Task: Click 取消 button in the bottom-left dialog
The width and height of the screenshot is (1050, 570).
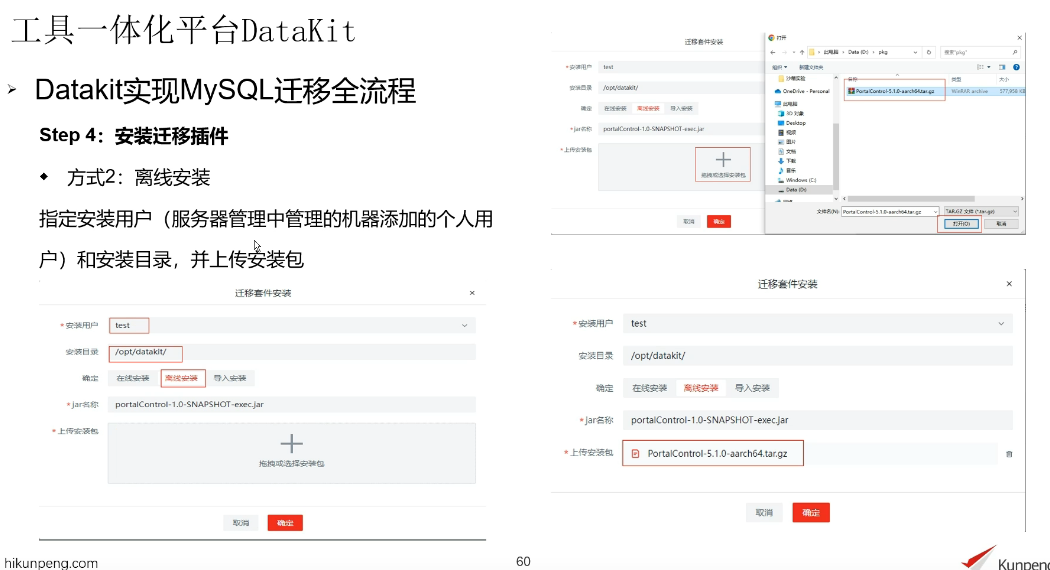Action: tap(241, 522)
